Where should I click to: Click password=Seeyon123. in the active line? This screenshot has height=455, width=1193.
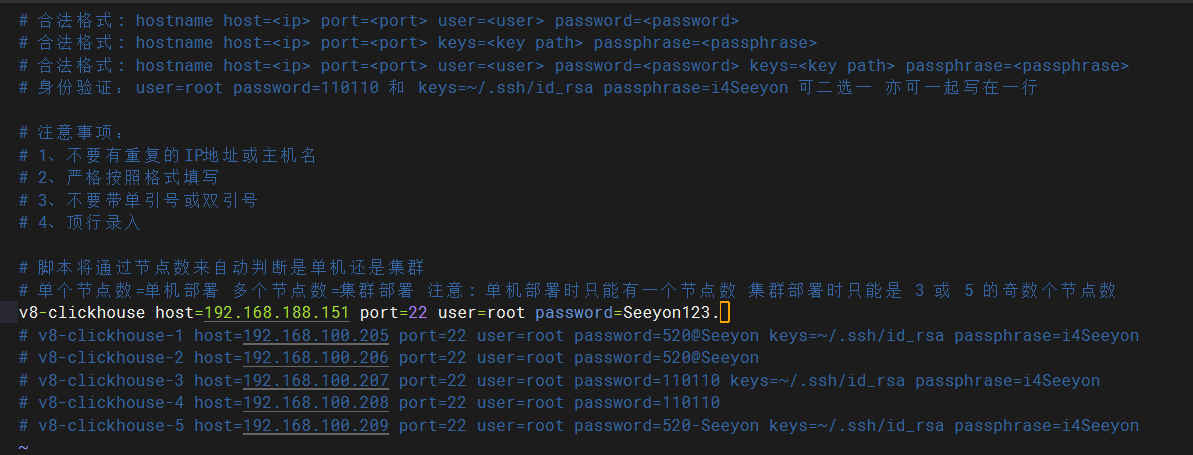click(x=624, y=313)
